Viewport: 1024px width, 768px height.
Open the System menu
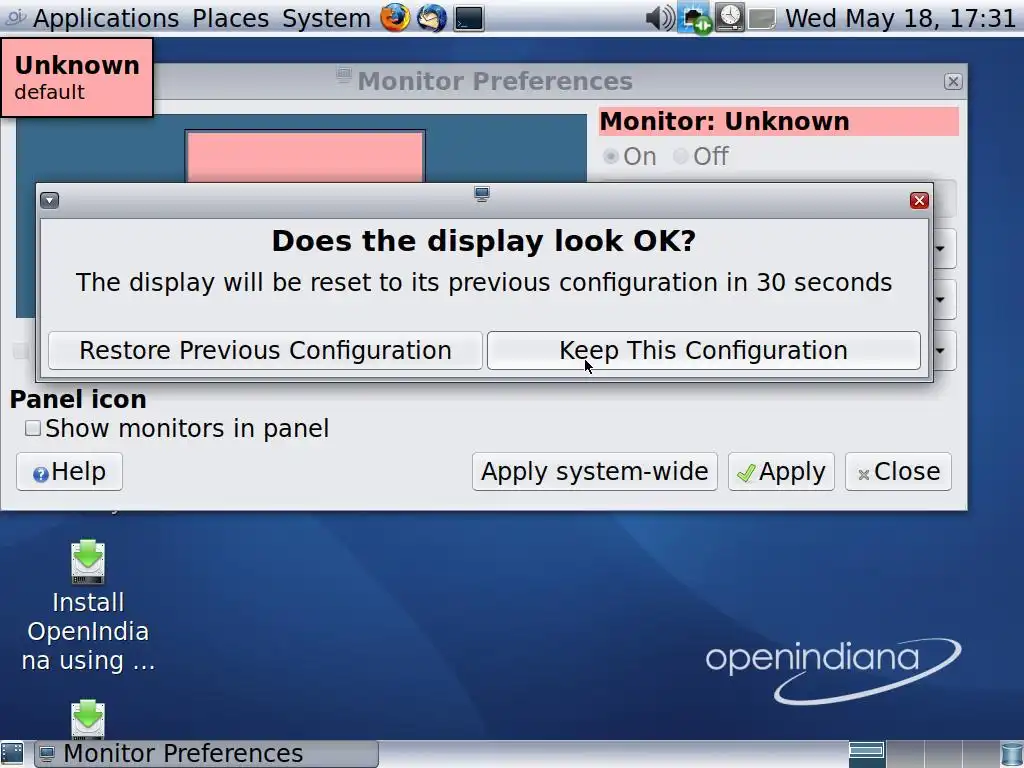326,18
